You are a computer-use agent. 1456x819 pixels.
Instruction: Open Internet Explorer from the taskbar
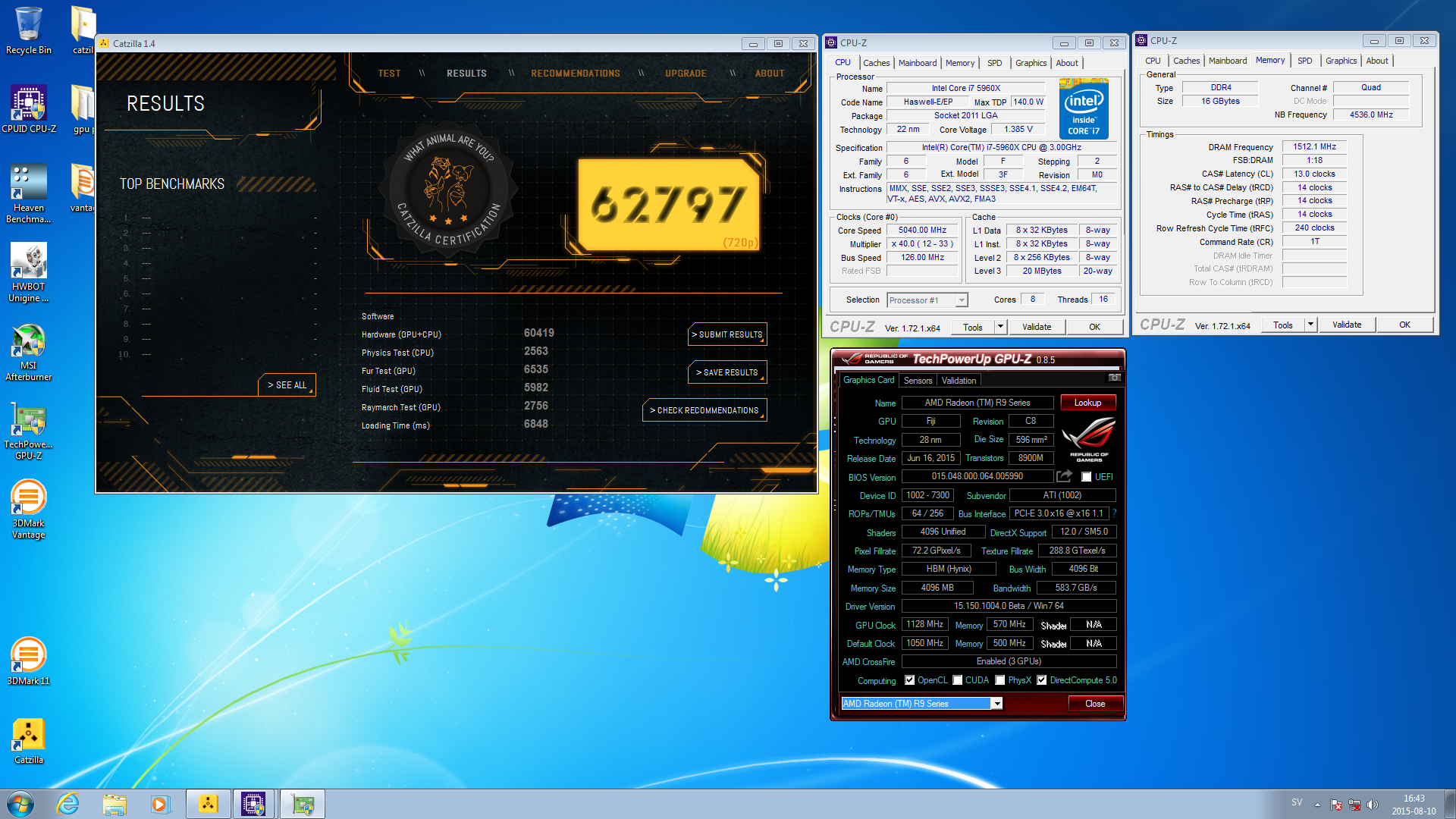(x=68, y=804)
